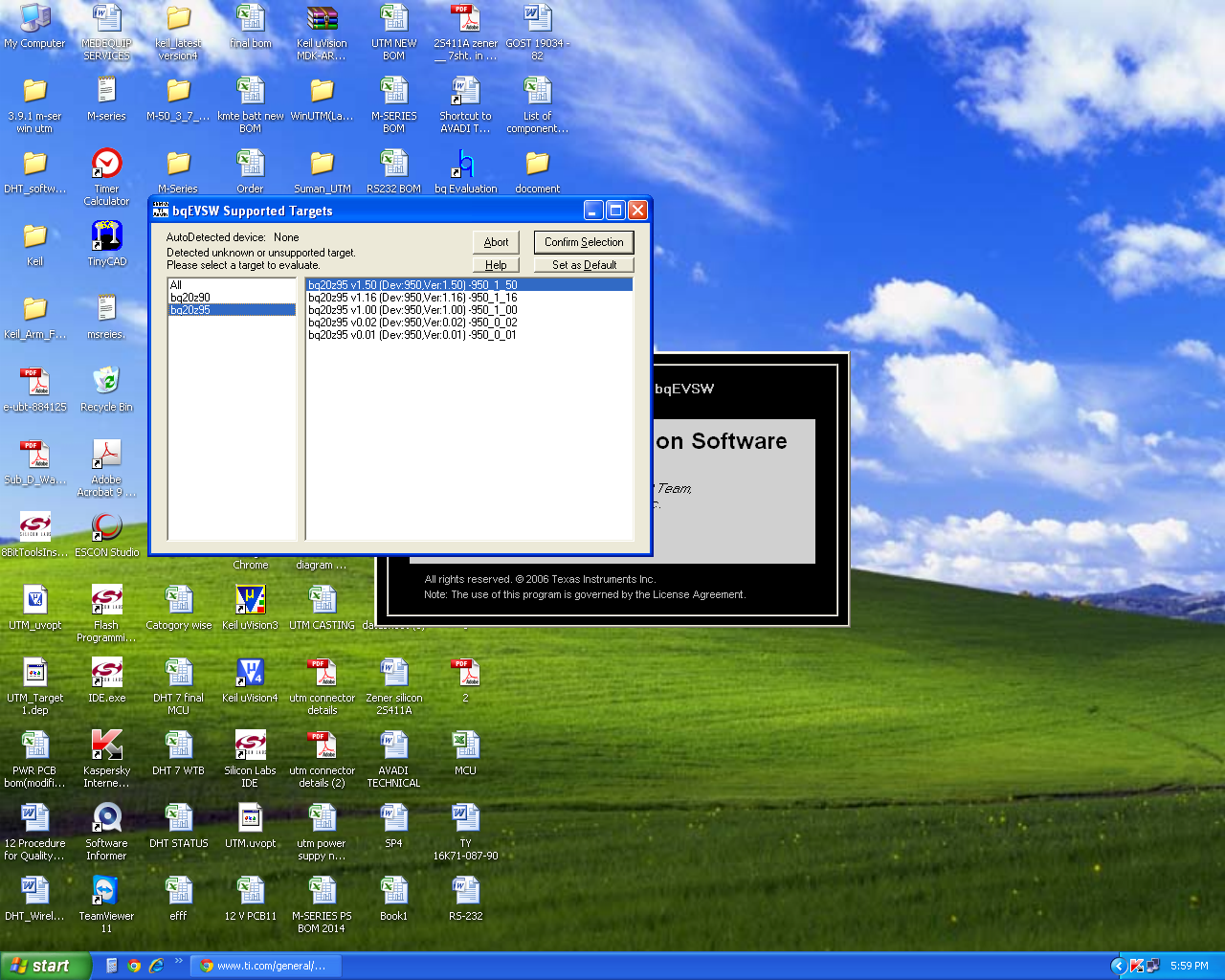Click the taskbar clock showing 5:59 PM
This screenshot has width=1225, height=980.
click(1189, 966)
